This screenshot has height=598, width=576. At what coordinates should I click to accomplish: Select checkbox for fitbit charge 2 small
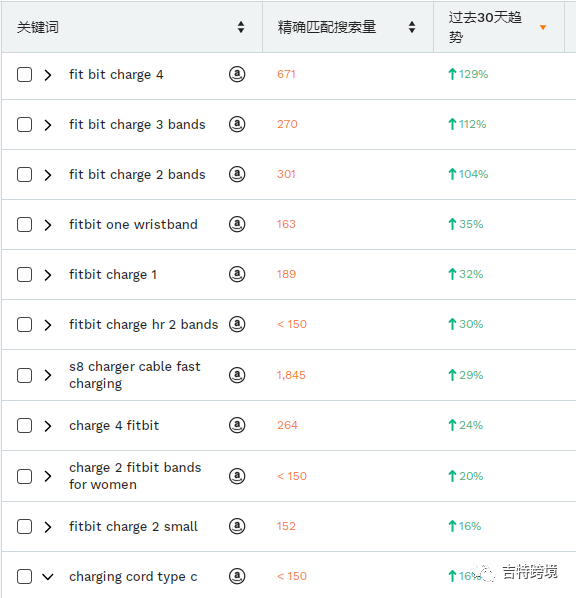(24, 526)
